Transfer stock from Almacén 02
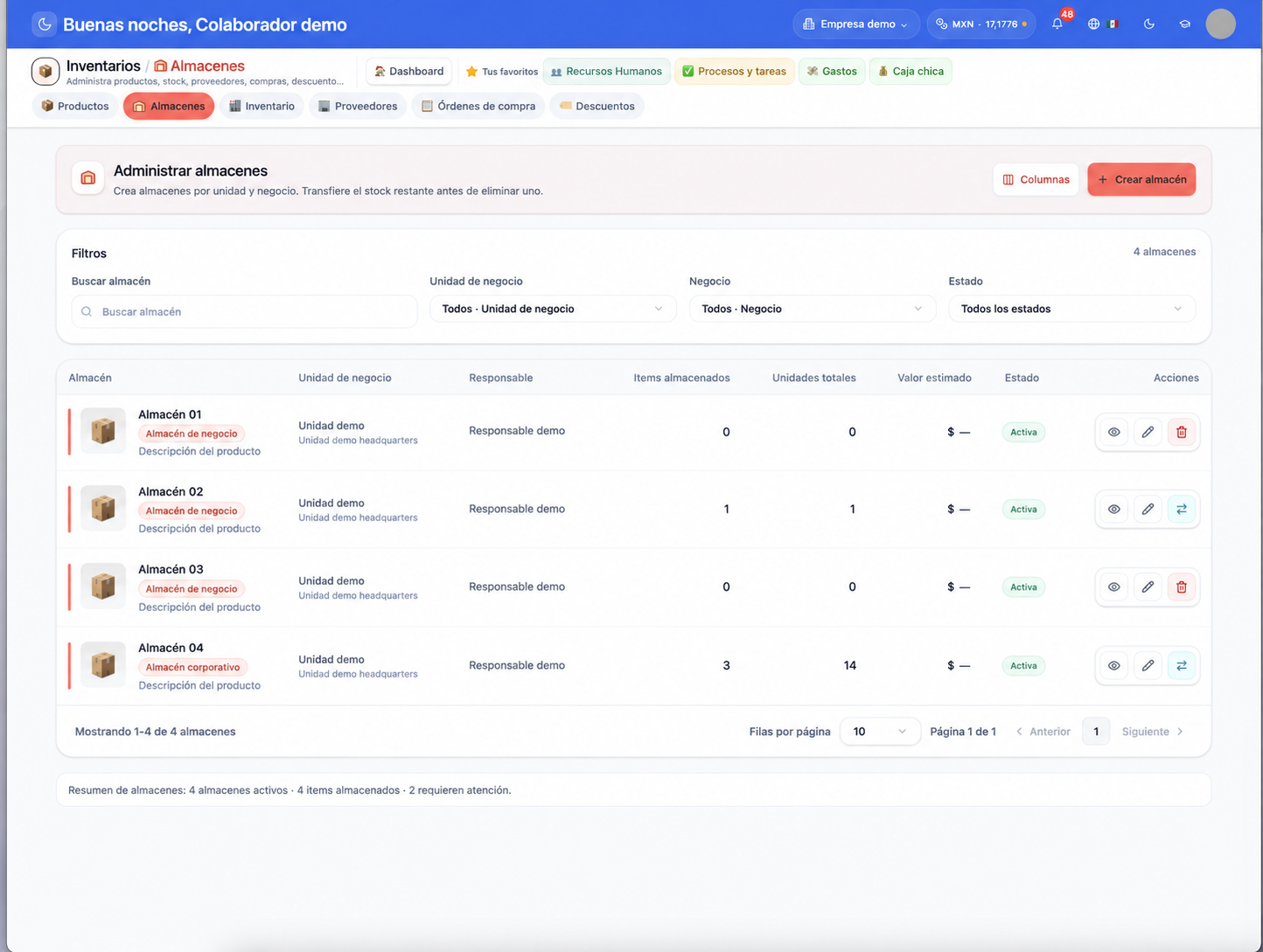 tap(1182, 509)
